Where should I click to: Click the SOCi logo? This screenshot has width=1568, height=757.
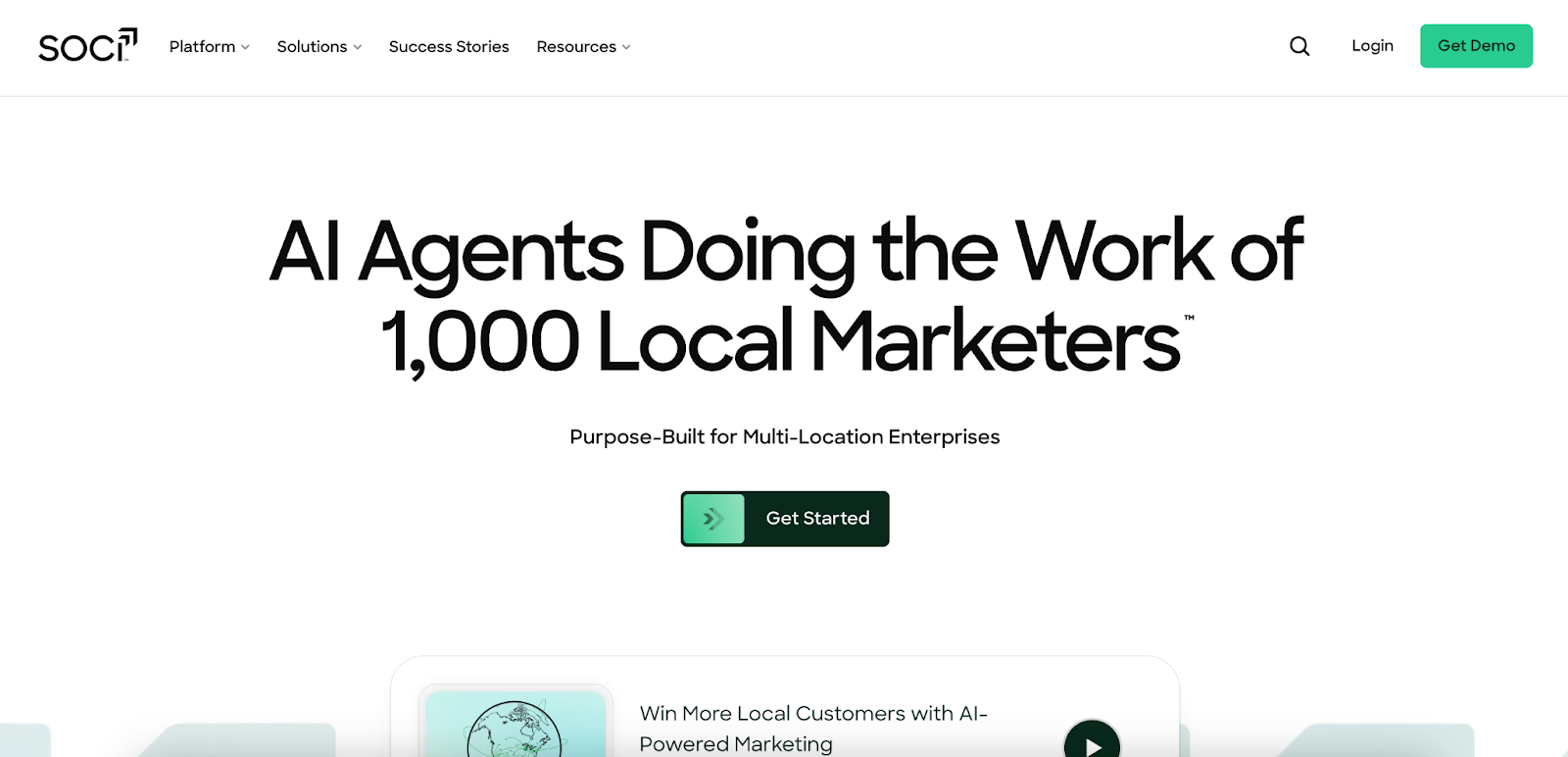87,45
